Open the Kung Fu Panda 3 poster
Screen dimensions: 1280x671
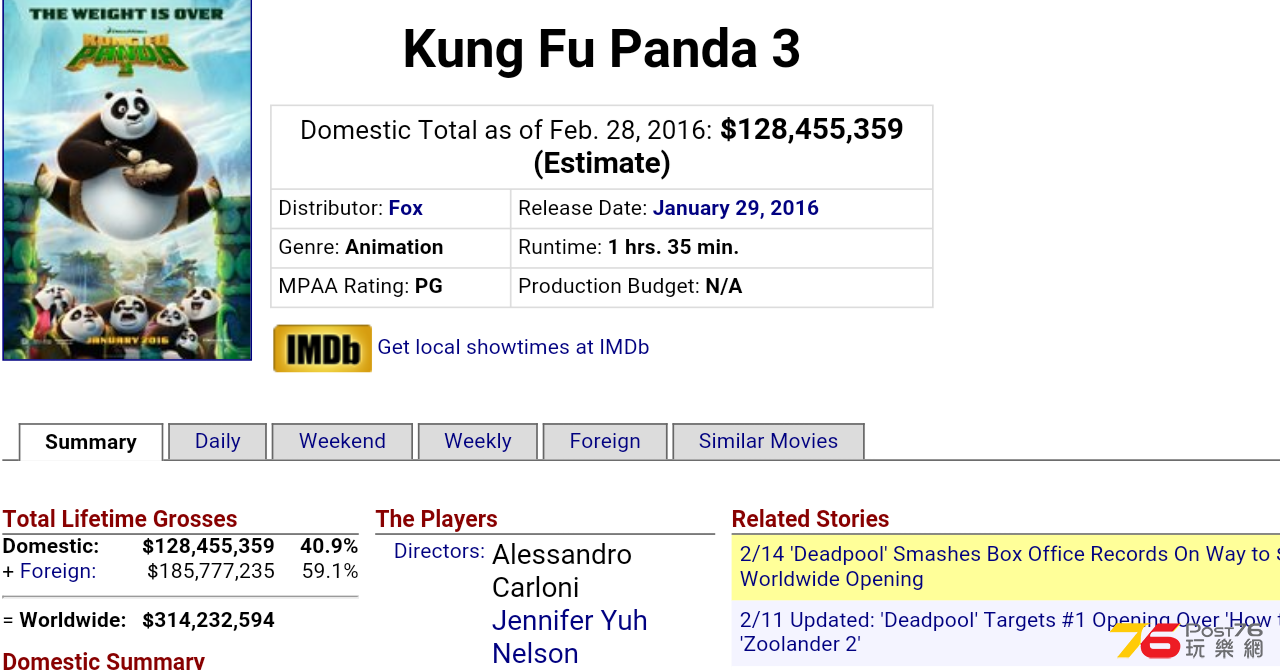pyautogui.click(x=127, y=180)
